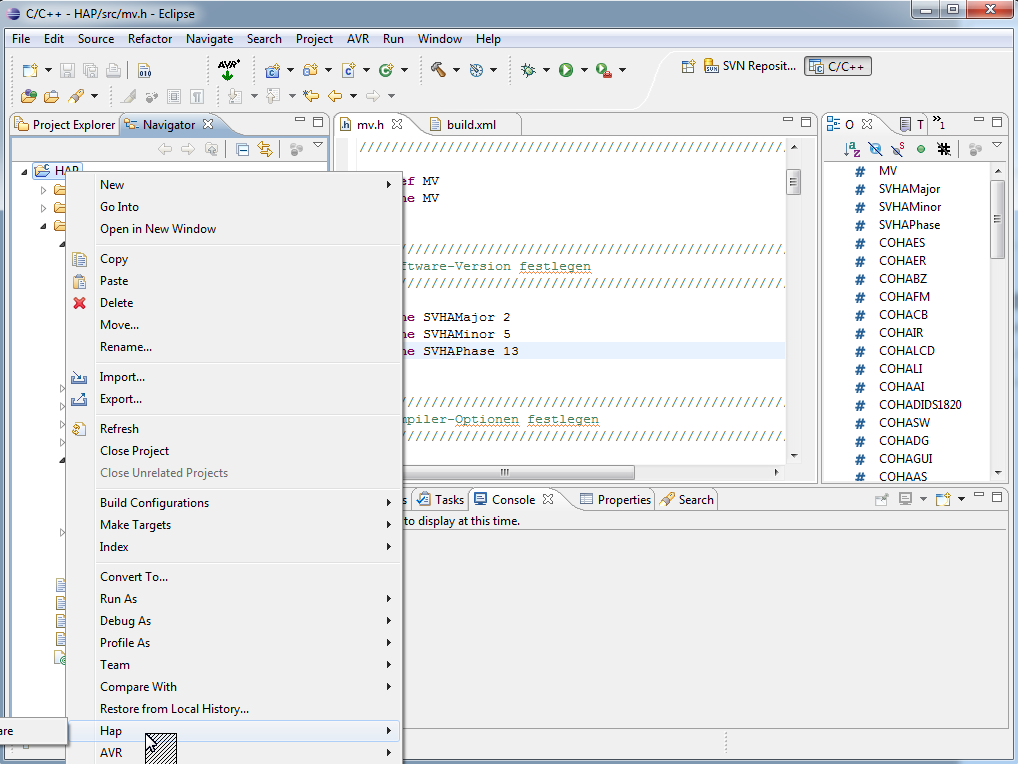Viewport: 1018px width, 764px height.
Task: Toggle Hide Fields filter in Outline
Action: point(875,150)
